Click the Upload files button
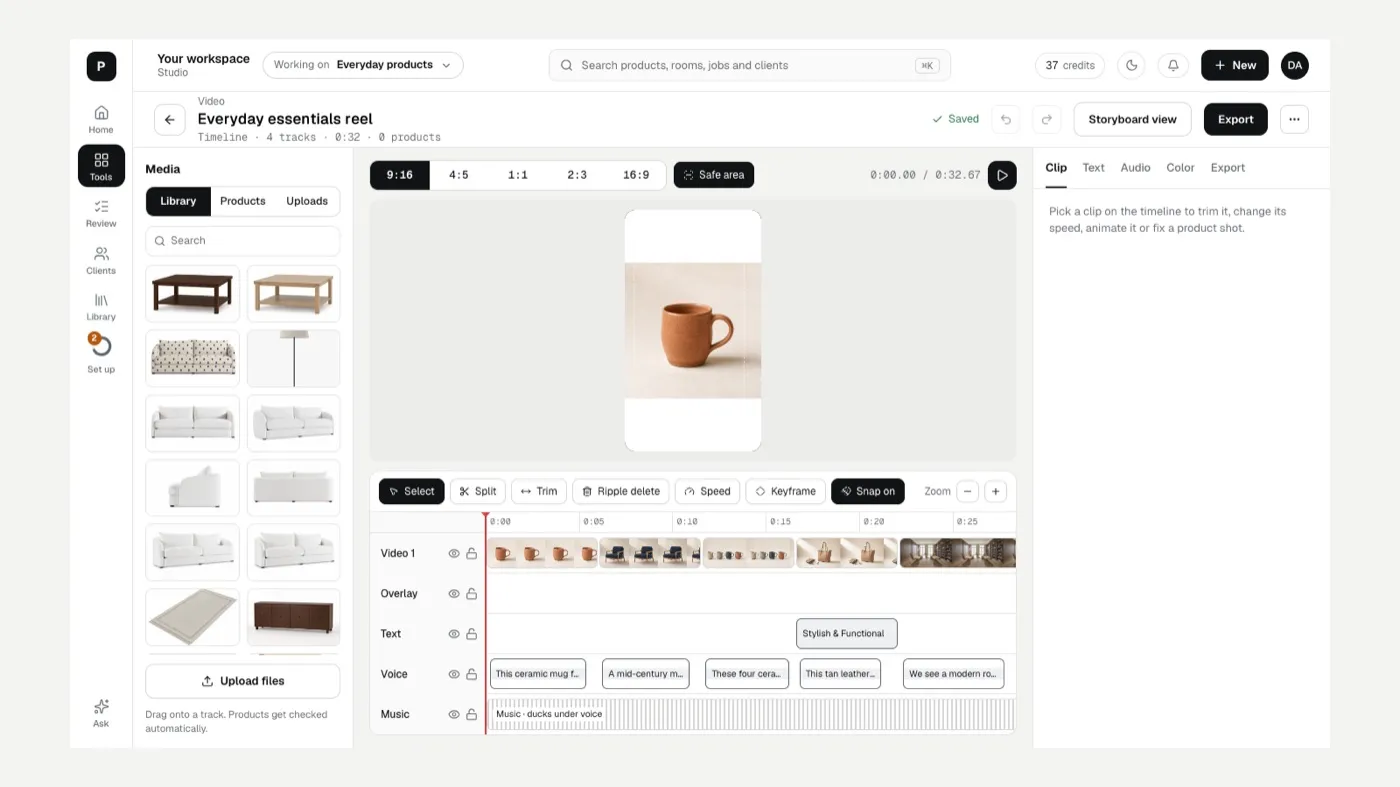Image resolution: width=1400 pixels, height=787 pixels. pos(243,681)
